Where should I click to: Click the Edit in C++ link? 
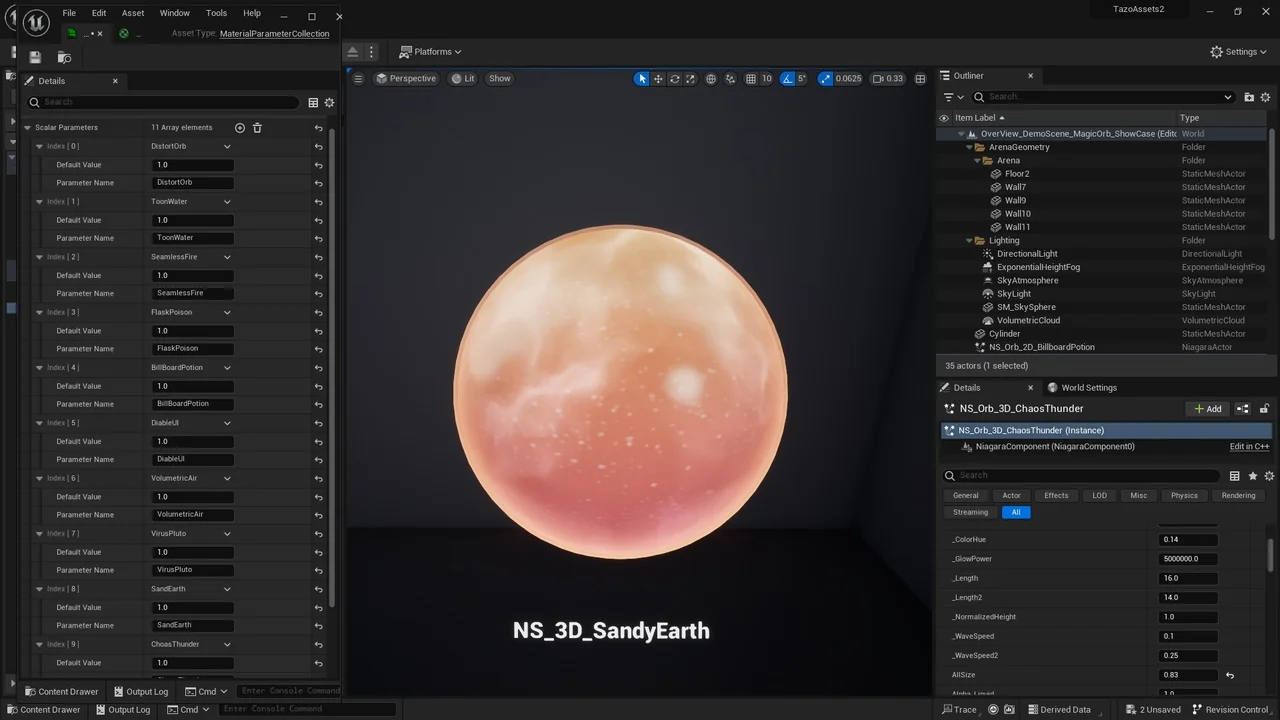click(x=1249, y=446)
